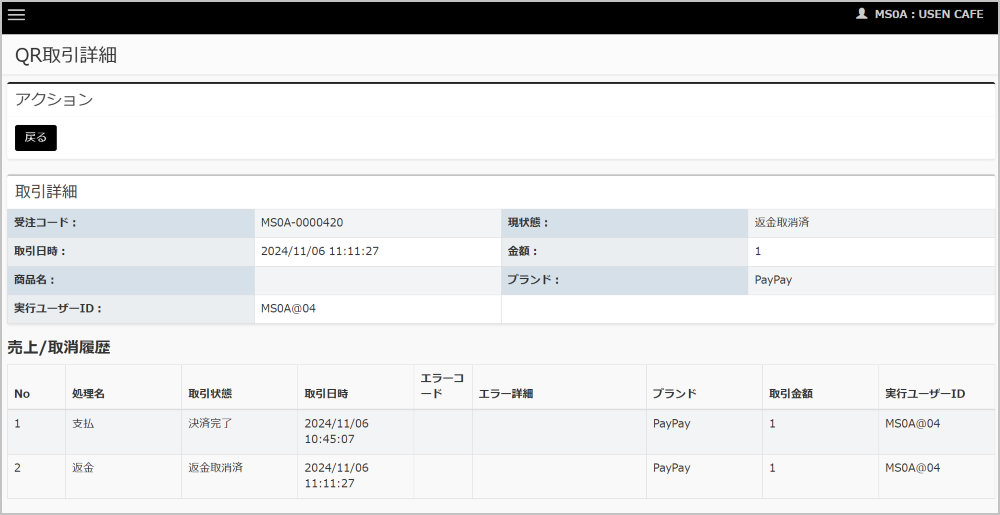Screen dimensions: 1000x515
Task: Select the 支払 row in history table
Action: (x=83, y=424)
